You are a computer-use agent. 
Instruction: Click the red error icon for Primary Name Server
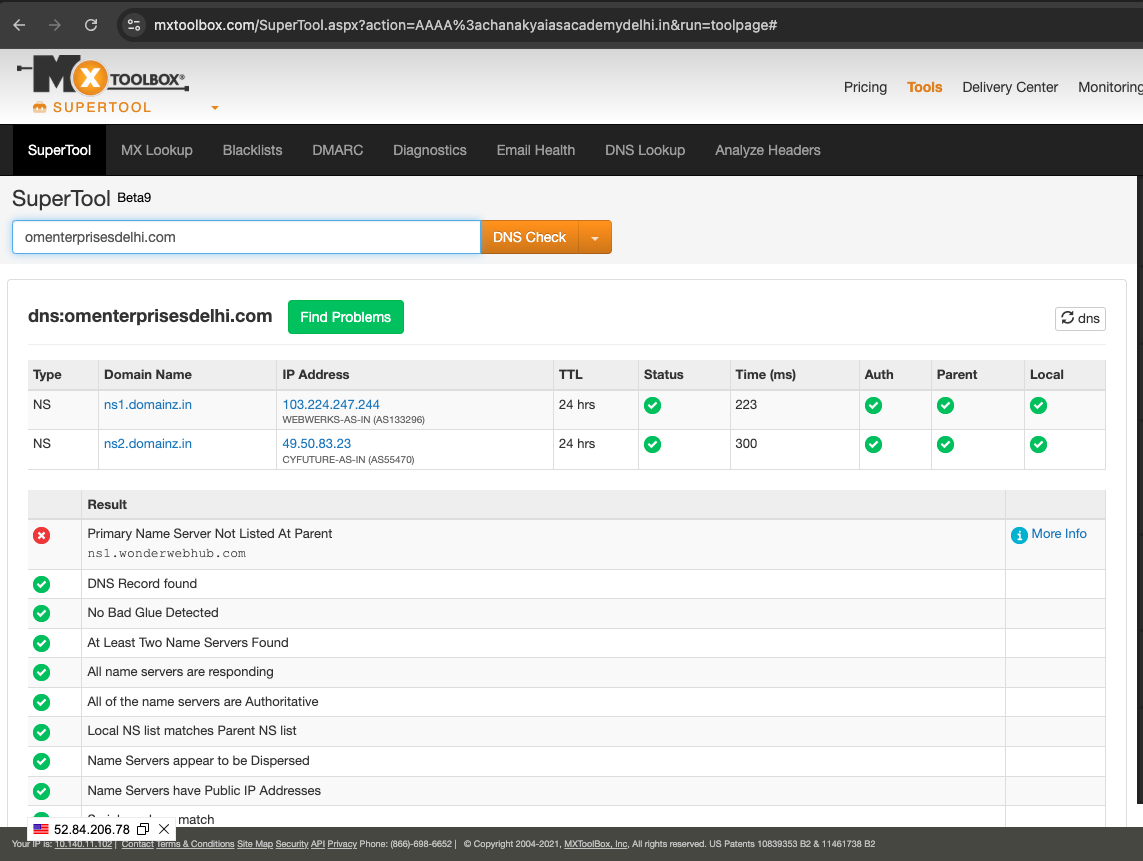pyautogui.click(x=41, y=535)
